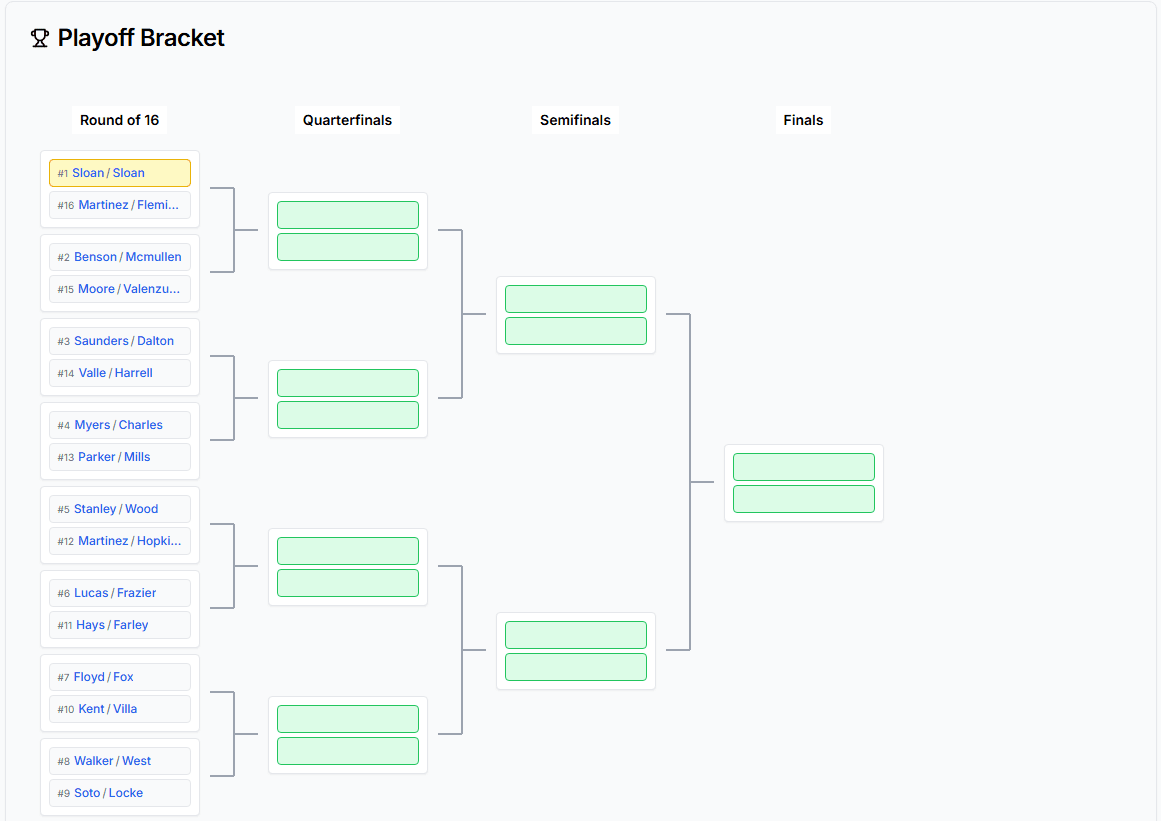Select the #1 seed Sloan / Sloan team
Screen dimensions: 1161x821
[120, 172]
